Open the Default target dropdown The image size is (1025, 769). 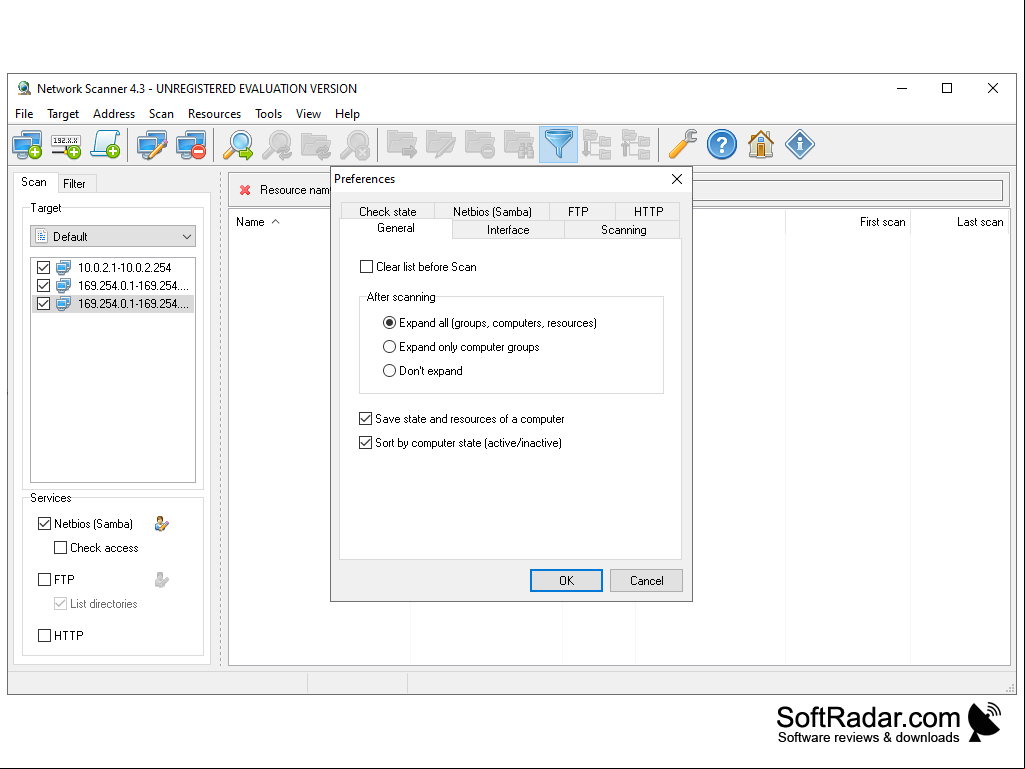(113, 237)
